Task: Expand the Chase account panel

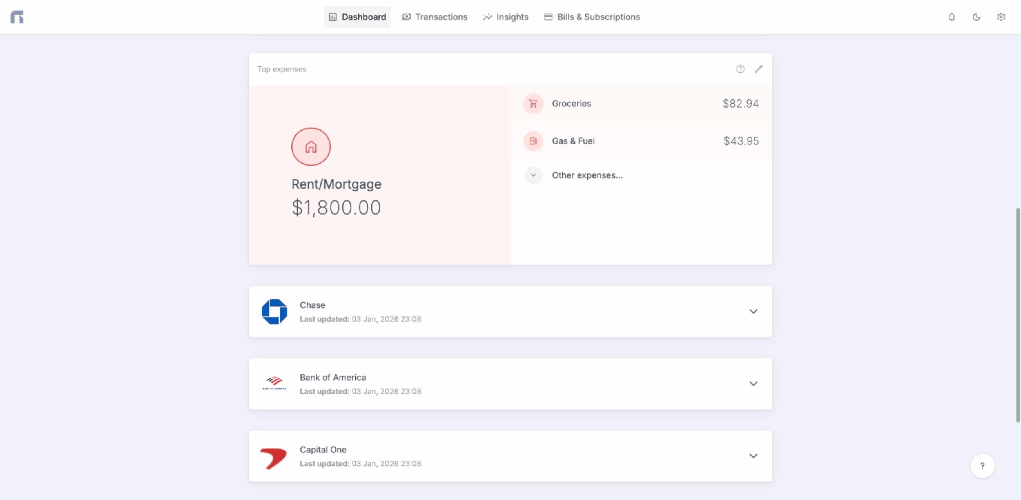Action: 753,311
